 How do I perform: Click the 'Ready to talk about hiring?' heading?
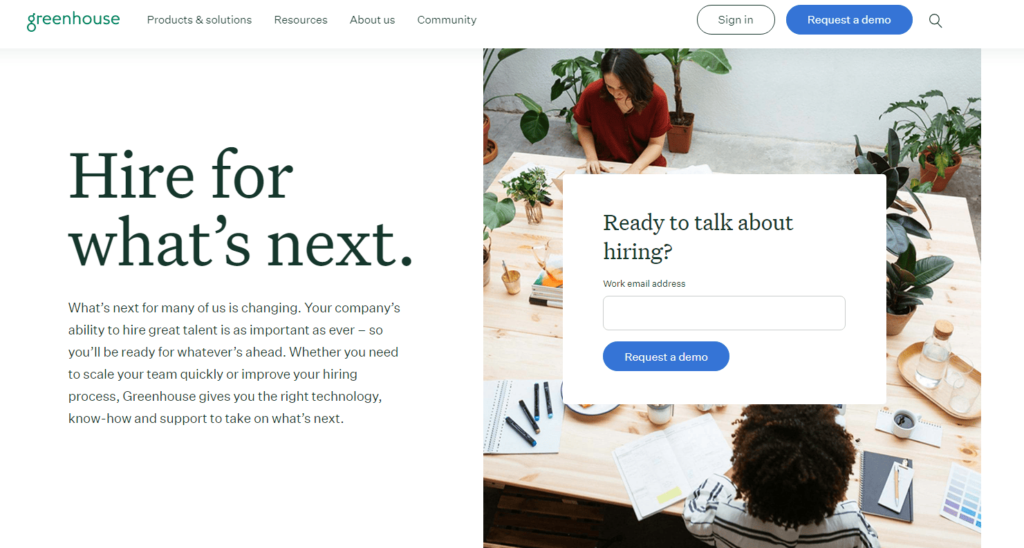[x=697, y=236]
